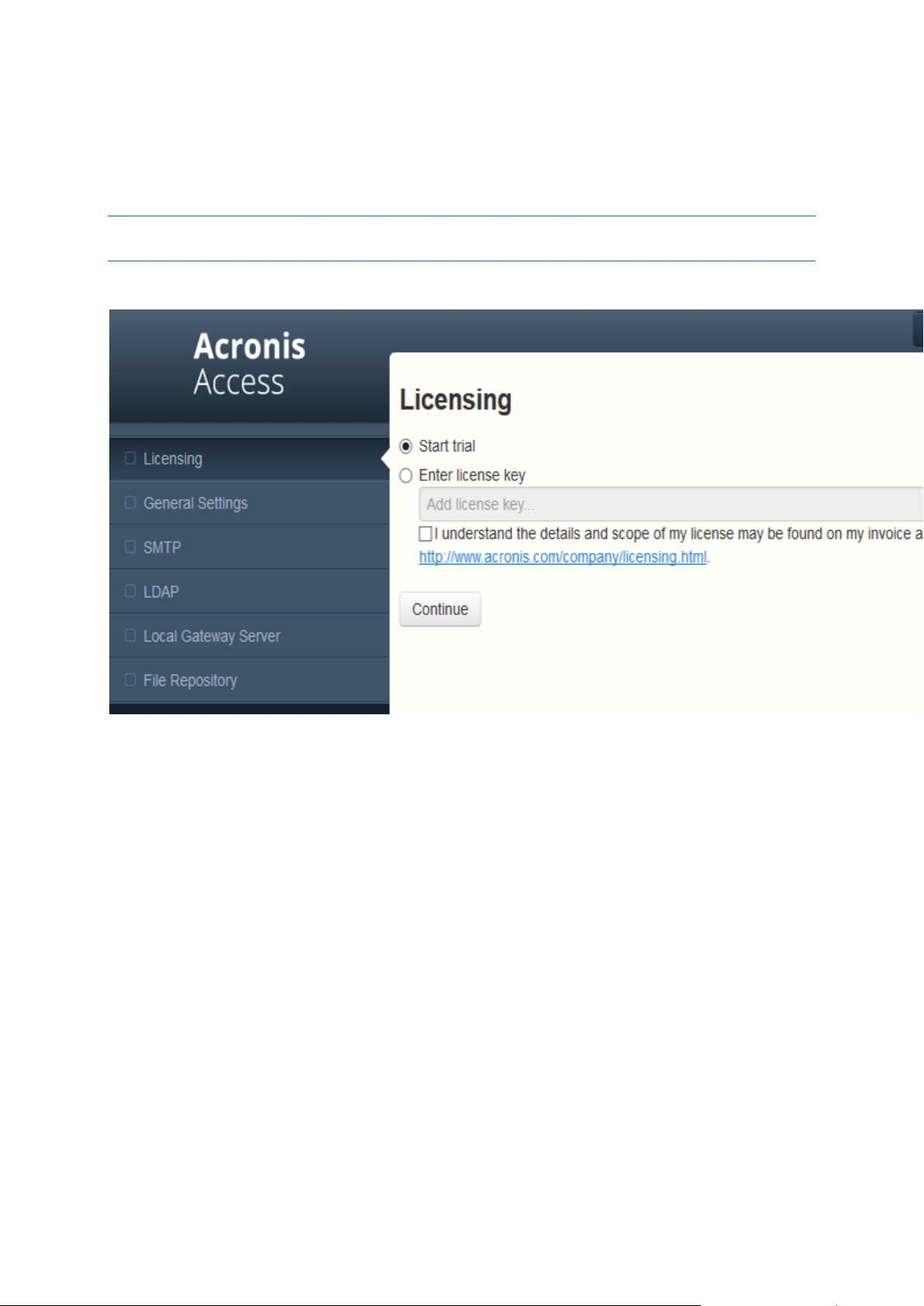Screen dimensions: 924x1306
Task: Tick the license scope acknowledgment checkbox
Action: 426,534
